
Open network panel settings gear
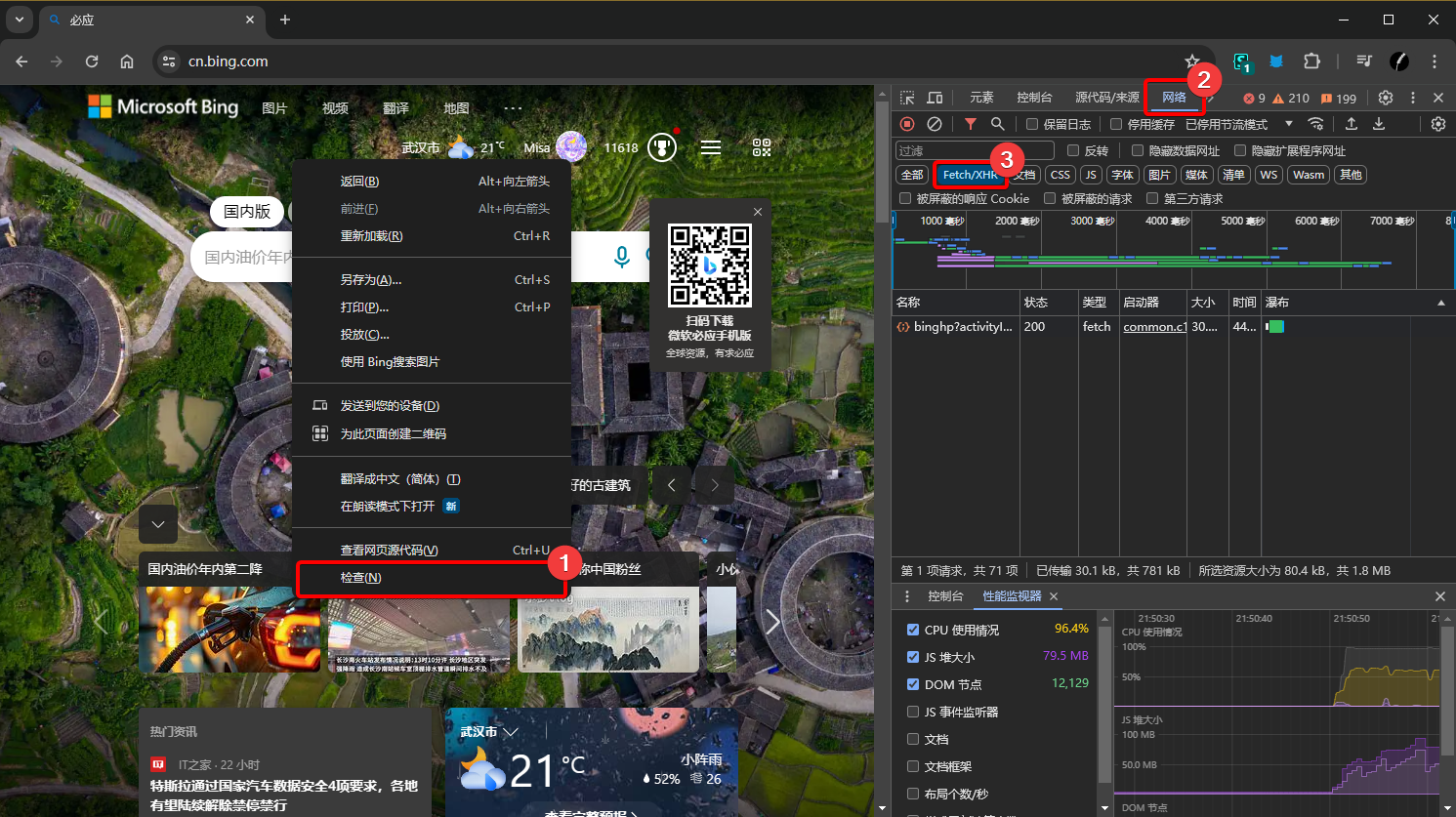tap(1437, 124)
